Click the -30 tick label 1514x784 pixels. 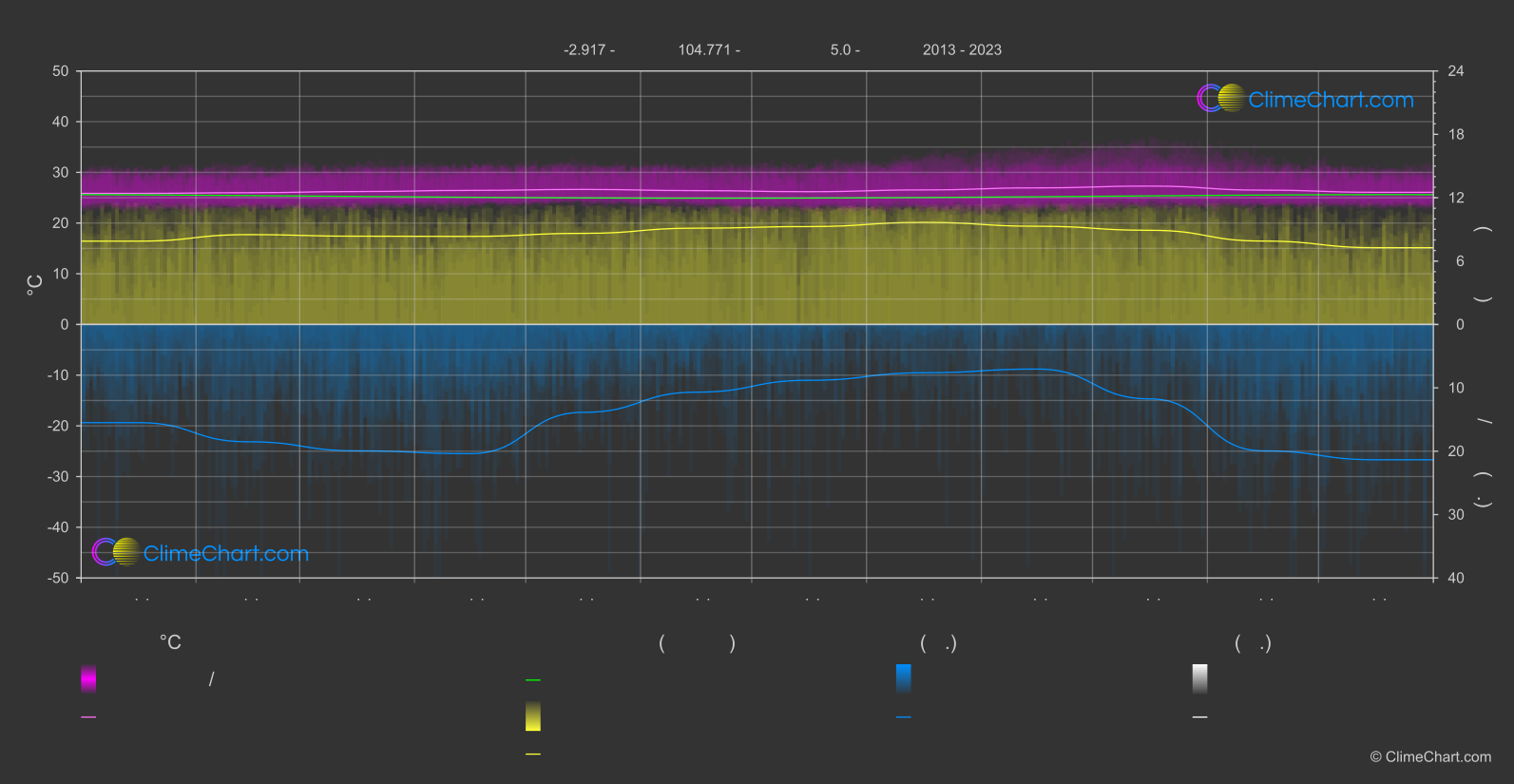(59, 476)
